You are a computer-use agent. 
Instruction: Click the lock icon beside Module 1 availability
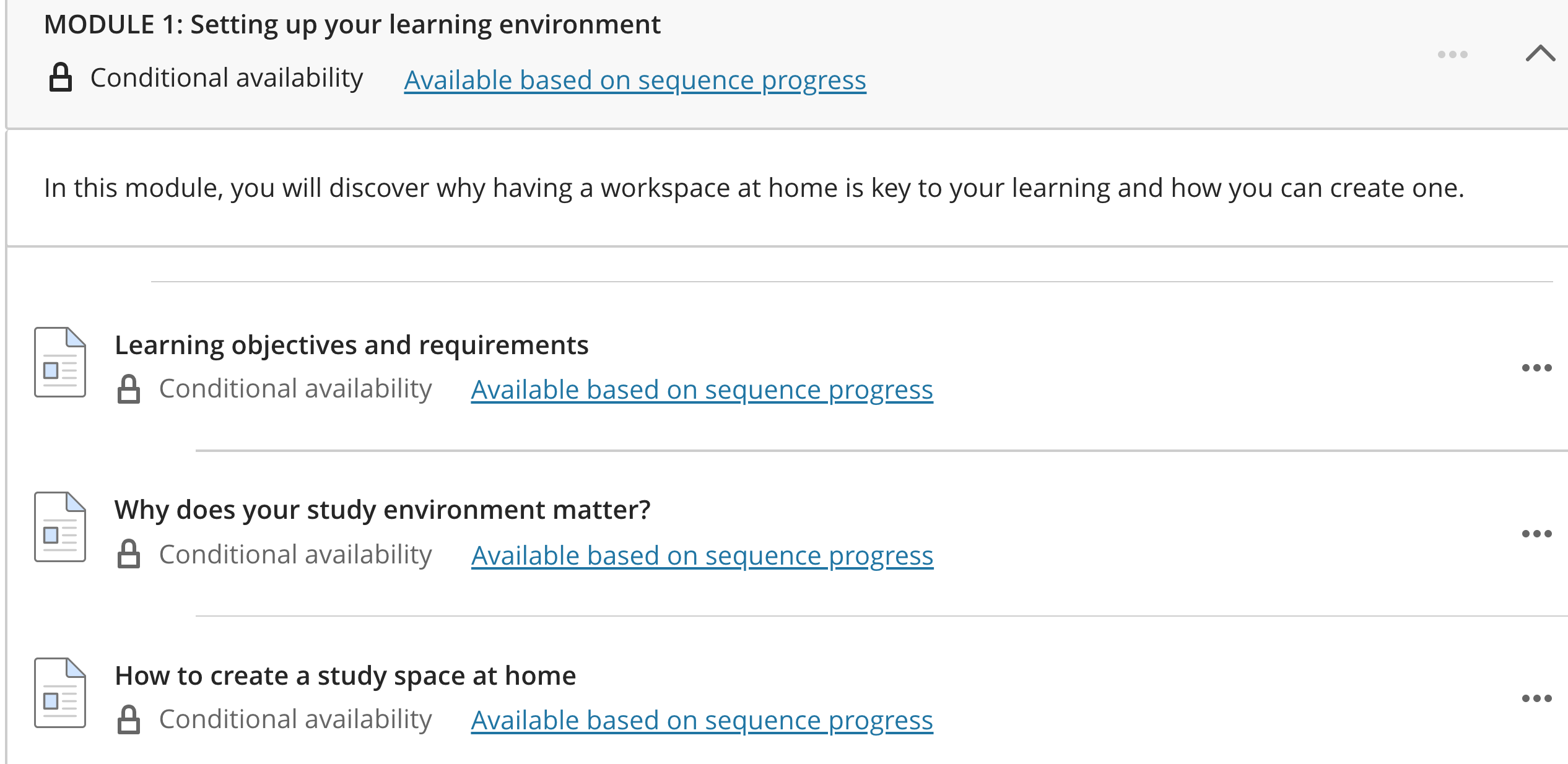61,77
